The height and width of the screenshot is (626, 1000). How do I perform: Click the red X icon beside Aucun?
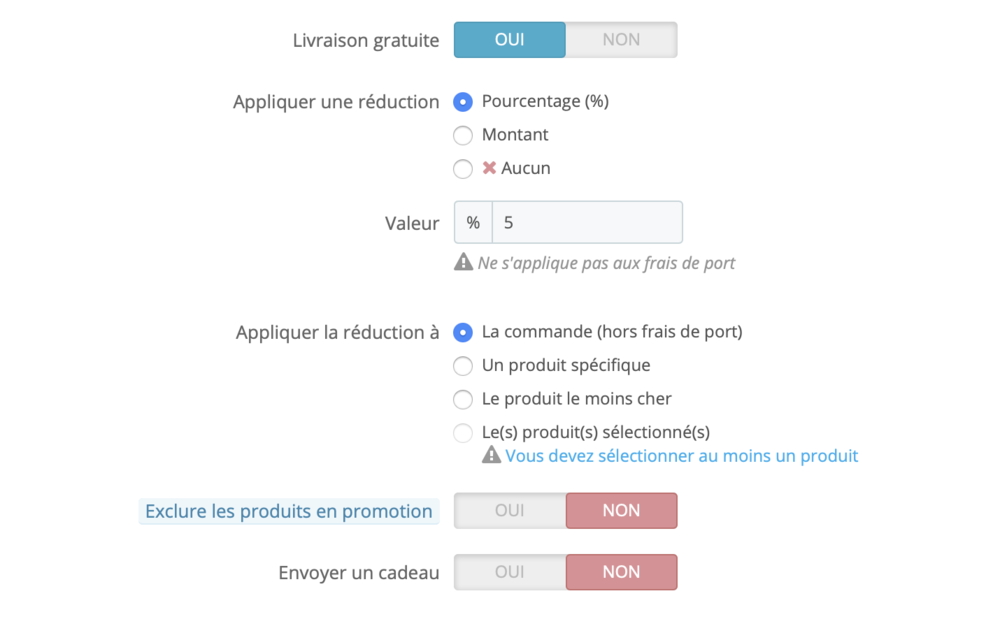pyautogui.click(x=489, y=168)
